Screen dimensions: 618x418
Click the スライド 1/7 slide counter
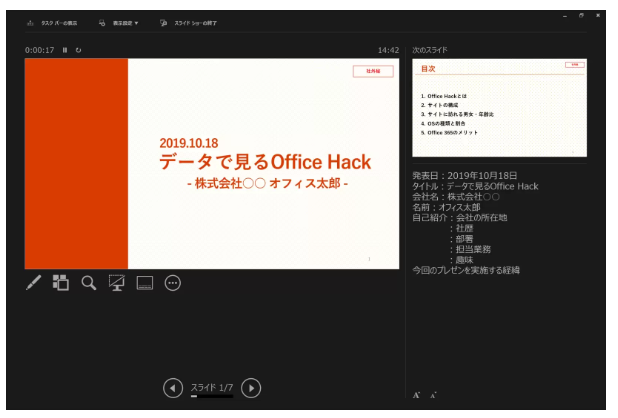[x=212, y=387]
